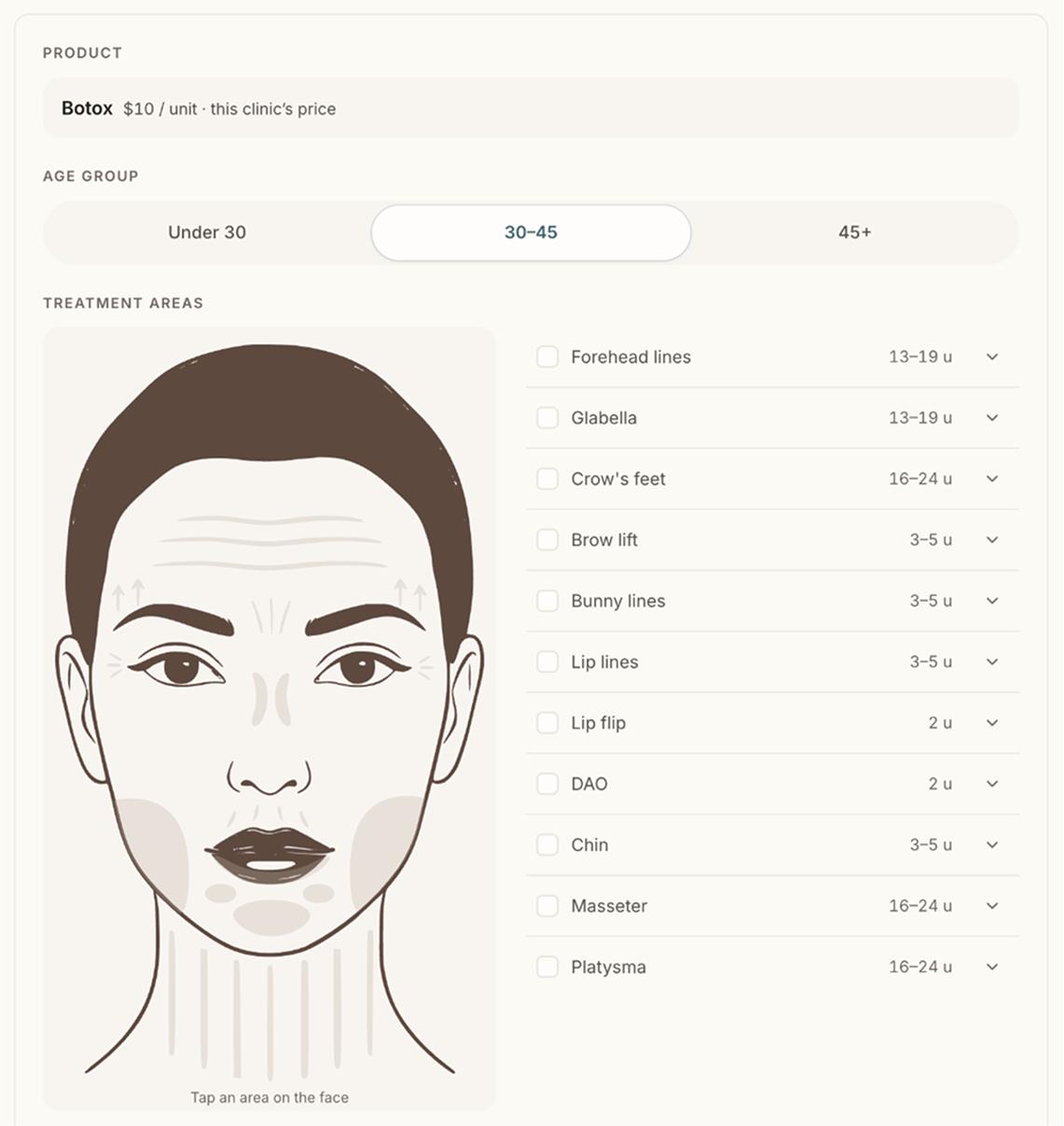Tick the Lip lines checkbox
The width and height of the screenshot is (1064, 1126).
(547, 661)
